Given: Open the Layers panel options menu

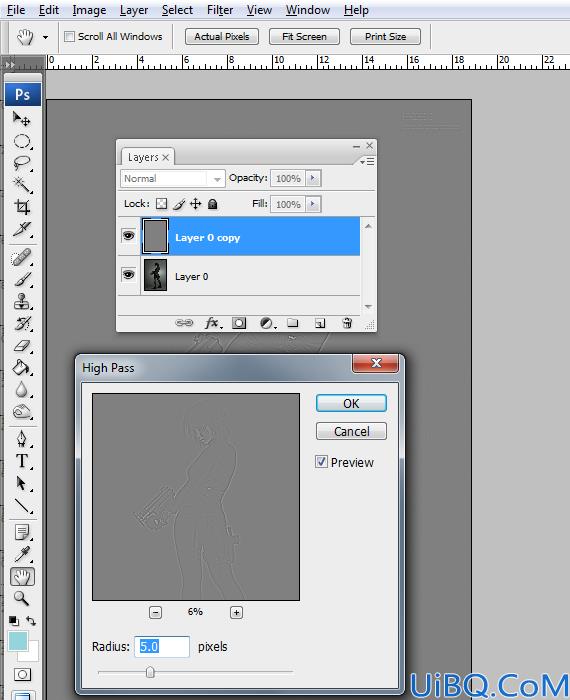Looking at the screenshot, I should coord(367,161).
